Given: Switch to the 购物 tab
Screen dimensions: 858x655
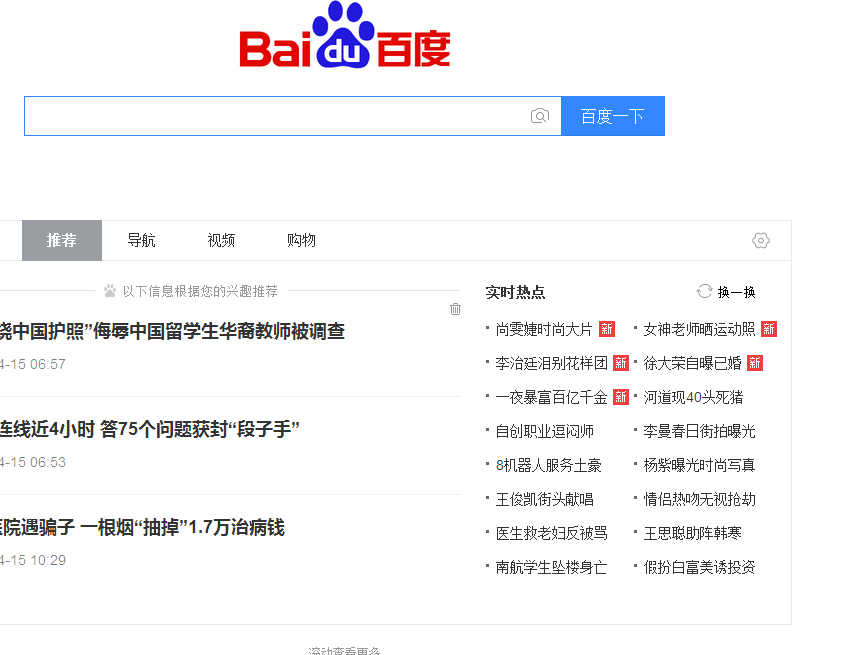Looking at the screenshot, I should pyautogui.click(x=301, y=240).
